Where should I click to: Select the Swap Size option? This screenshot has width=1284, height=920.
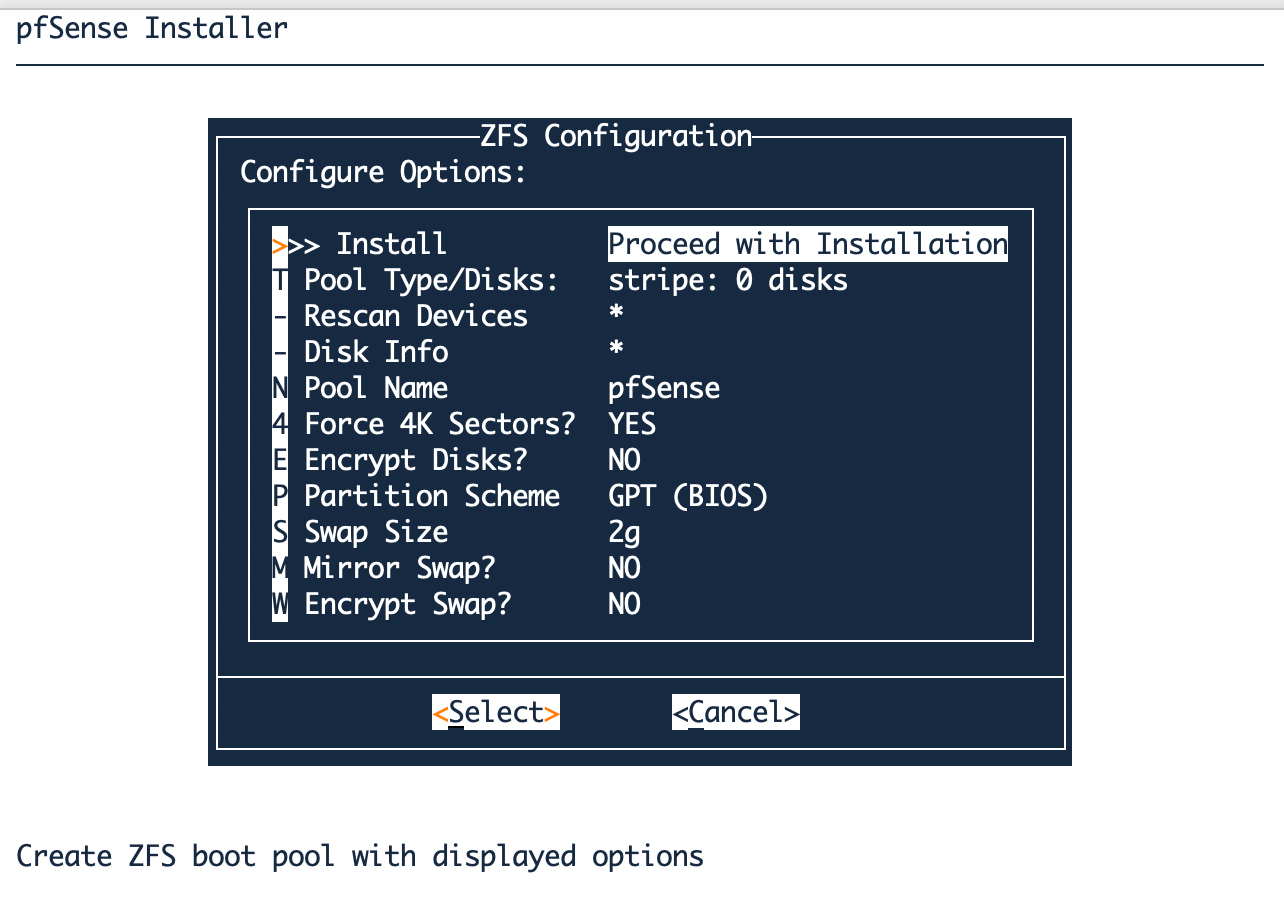456,532
